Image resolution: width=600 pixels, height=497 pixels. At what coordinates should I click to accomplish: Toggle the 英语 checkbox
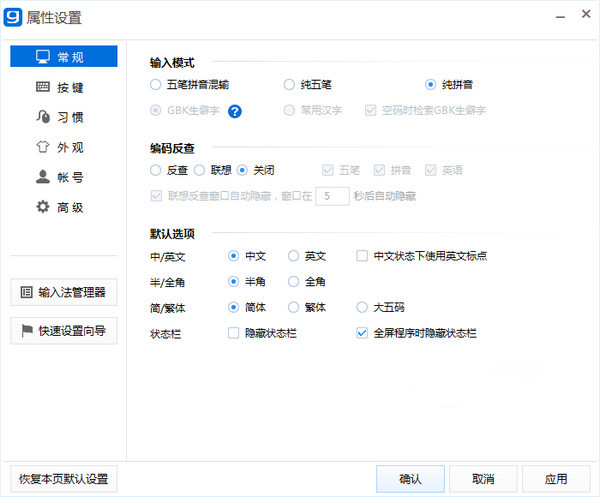430,170
